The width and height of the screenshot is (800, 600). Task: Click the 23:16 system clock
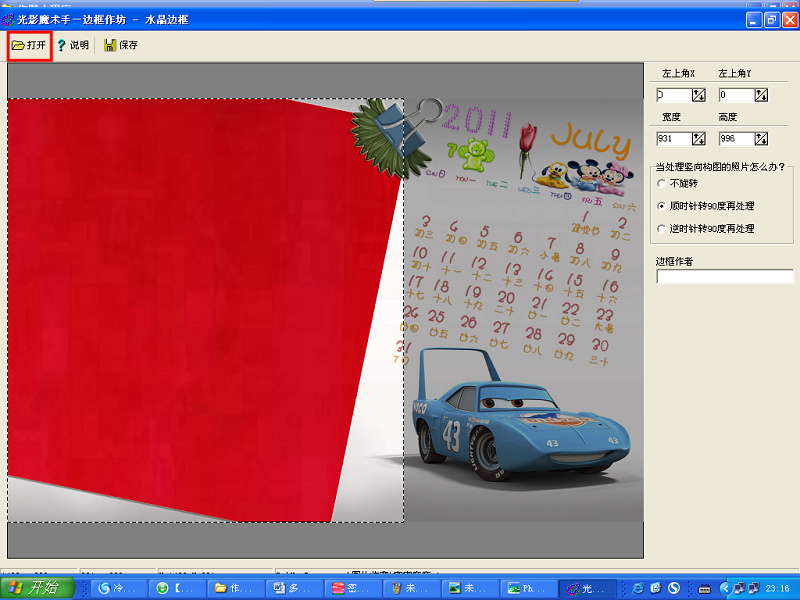coord(778,589)
